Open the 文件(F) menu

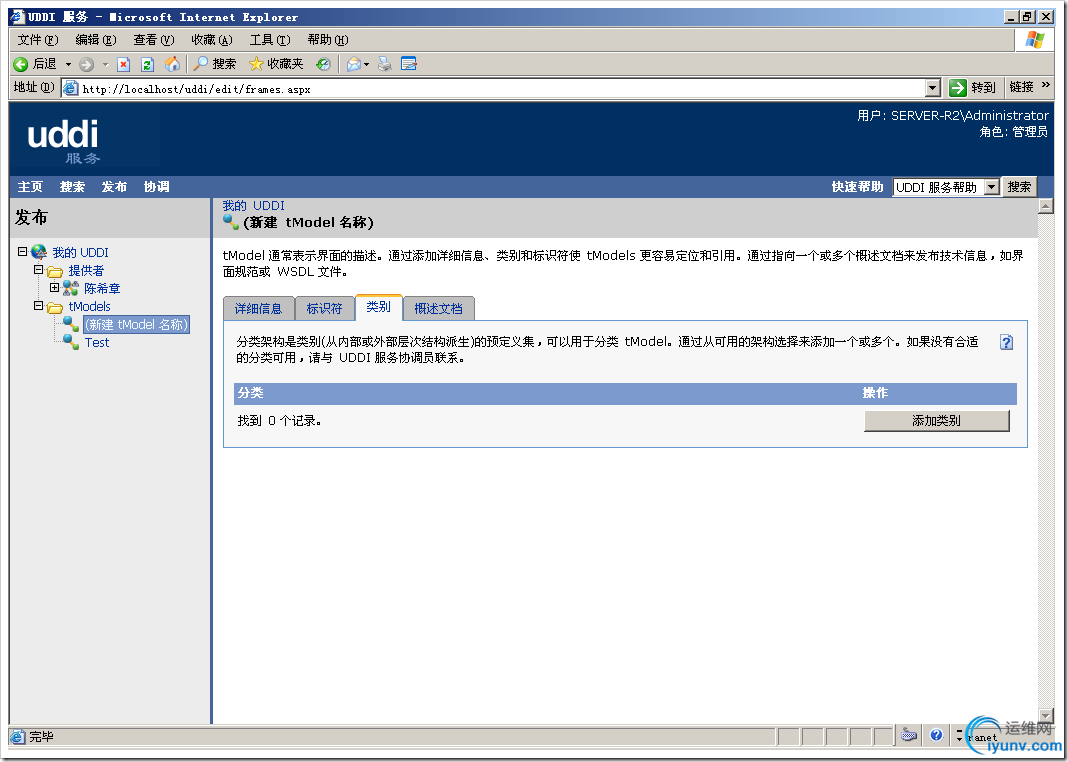pyautogui.click(x=38, y=39)
